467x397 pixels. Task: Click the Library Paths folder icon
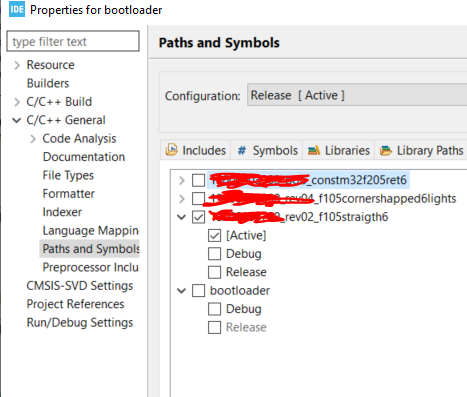[386, 151]
